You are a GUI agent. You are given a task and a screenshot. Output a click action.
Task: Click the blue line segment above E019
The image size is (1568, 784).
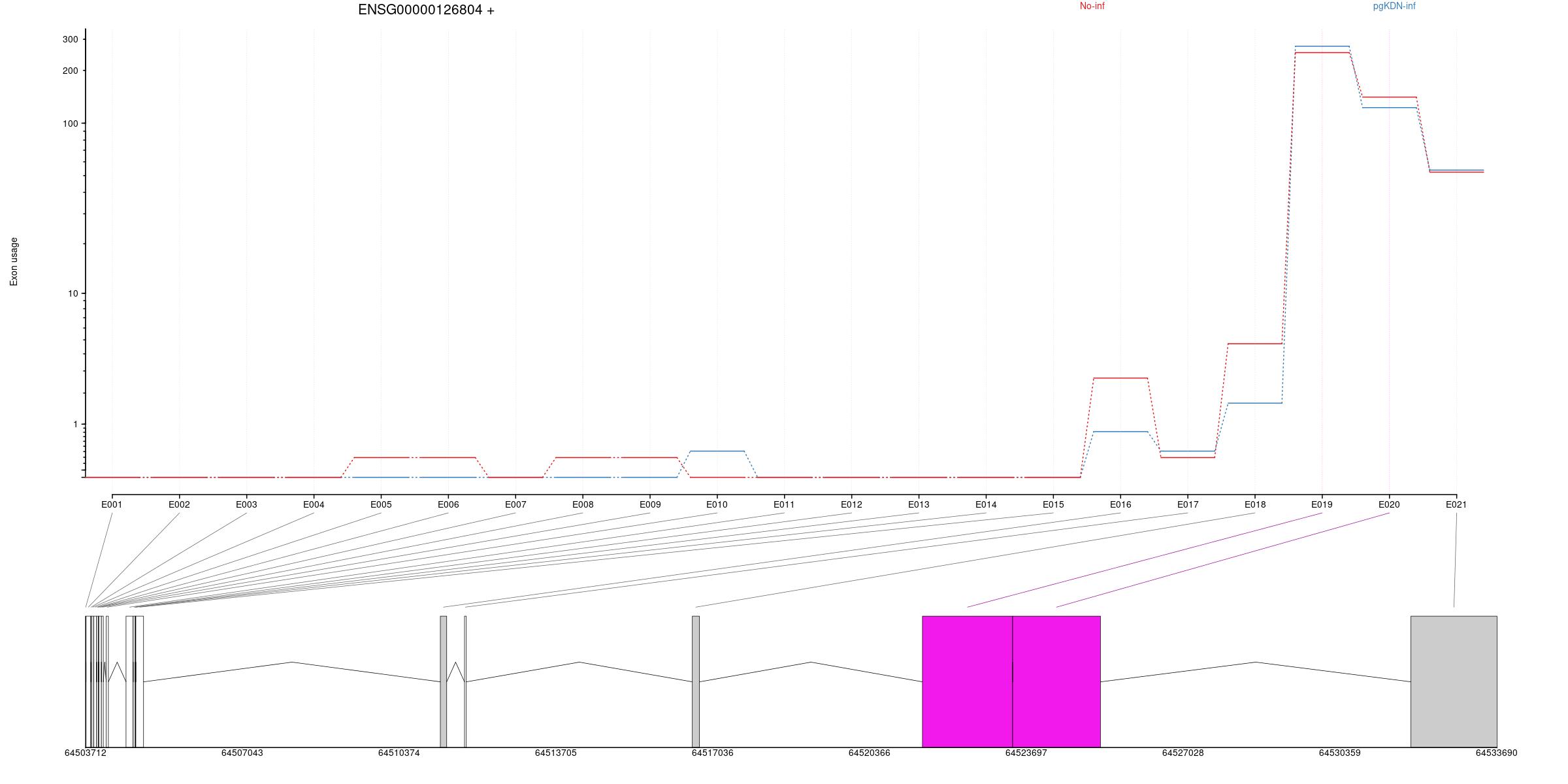click(x=1322, y=46)
